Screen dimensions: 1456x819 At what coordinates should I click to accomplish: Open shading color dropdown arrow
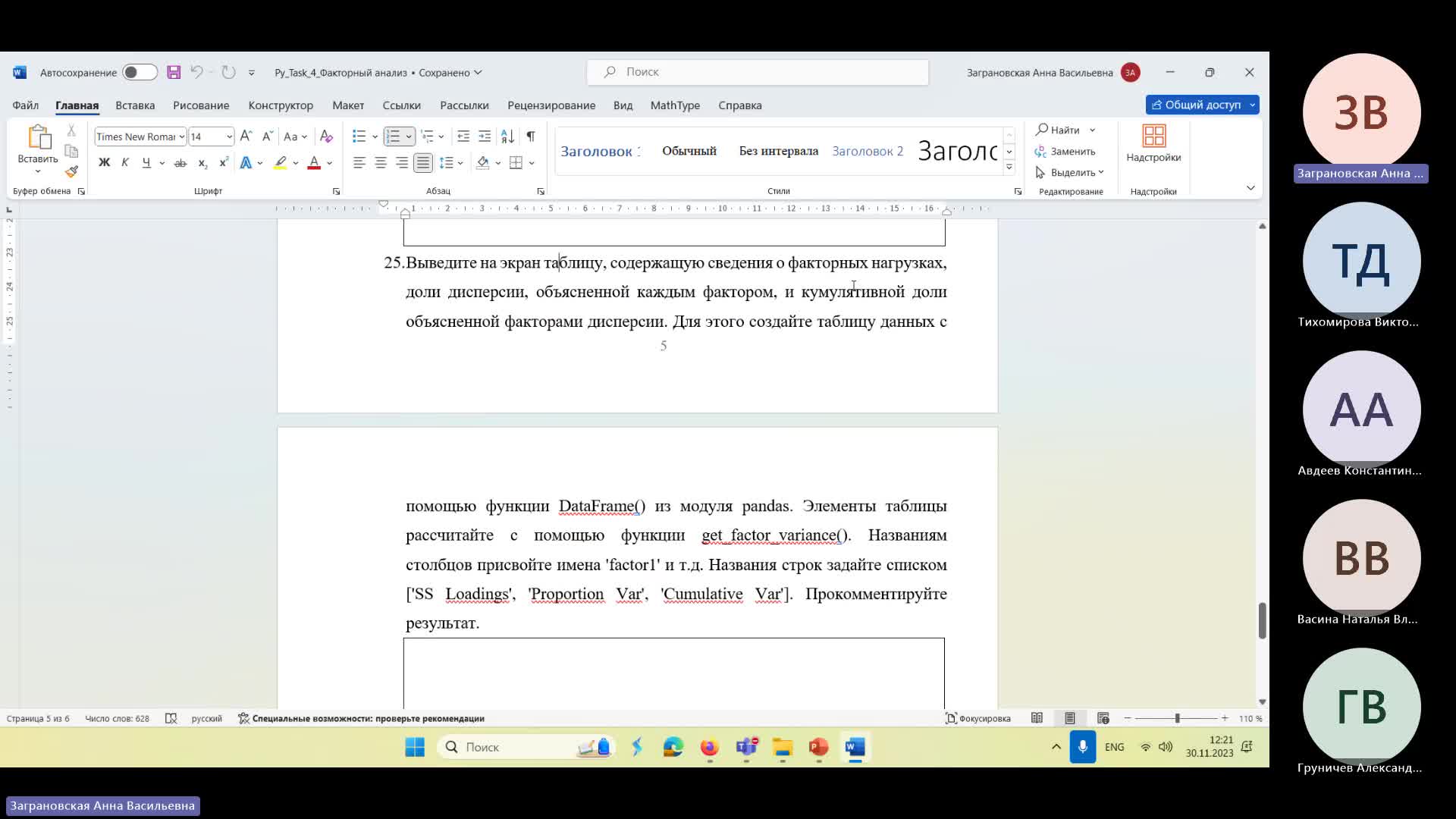(x=498, y=163)
